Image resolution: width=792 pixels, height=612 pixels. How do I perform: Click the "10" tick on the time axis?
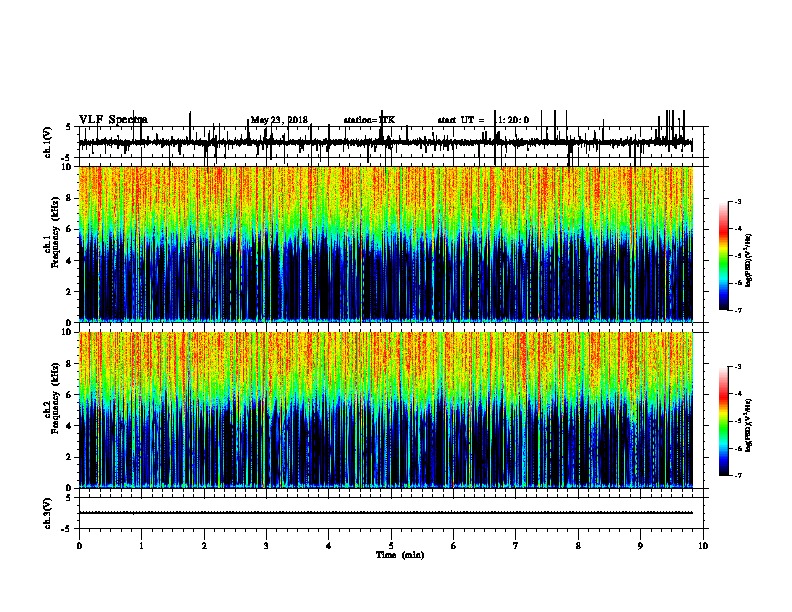pos(703,546)
